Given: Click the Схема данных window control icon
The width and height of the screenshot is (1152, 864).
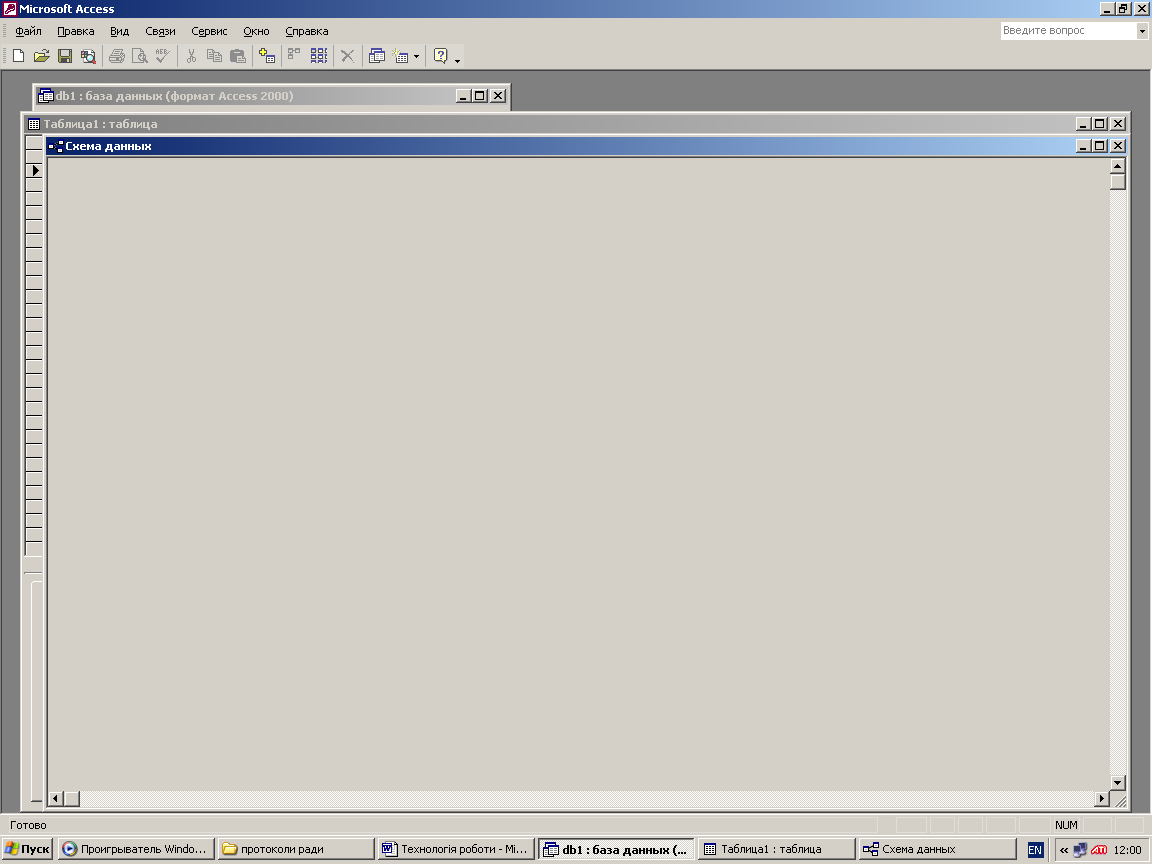Looking at the screenshot, I should pos(56,146).
